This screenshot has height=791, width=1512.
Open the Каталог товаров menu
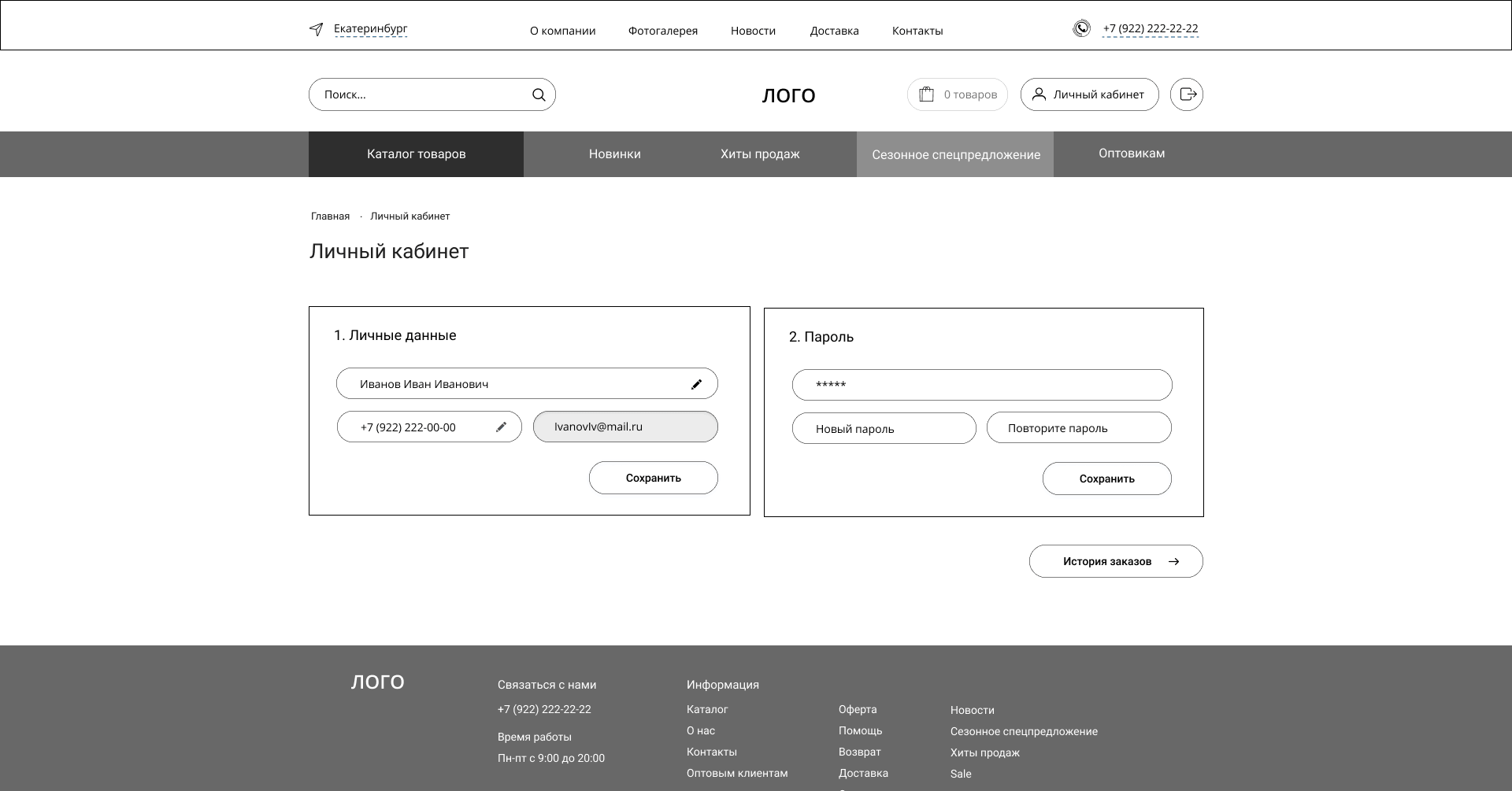(416, 154)
